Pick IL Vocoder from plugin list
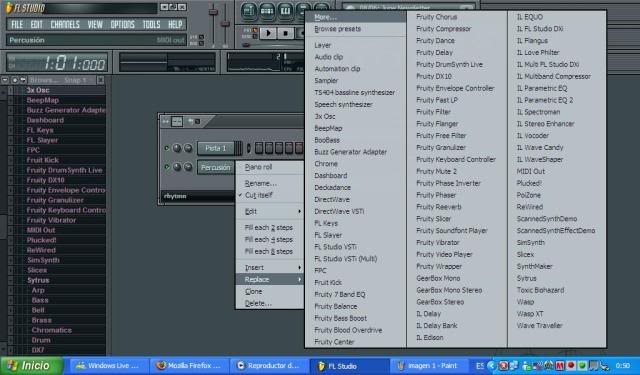Viewport: 640px width, 375px height. click(557, 135)
